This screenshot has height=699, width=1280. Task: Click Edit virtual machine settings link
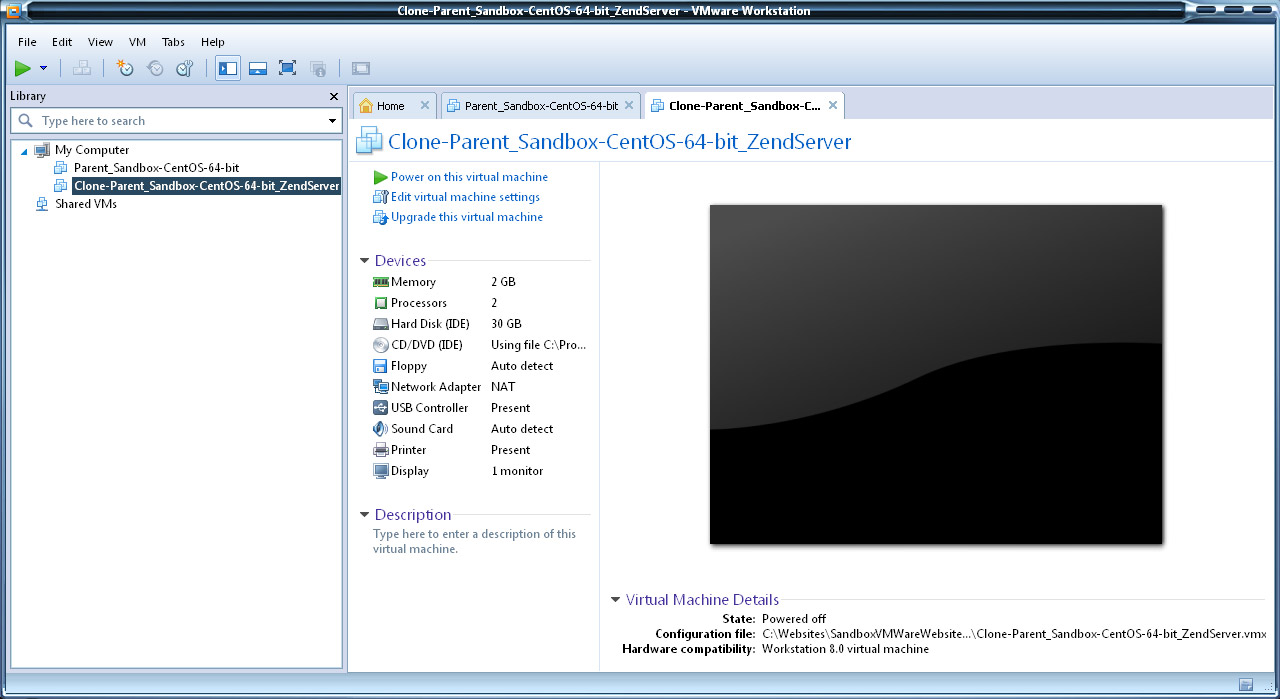tap(465, 197)
